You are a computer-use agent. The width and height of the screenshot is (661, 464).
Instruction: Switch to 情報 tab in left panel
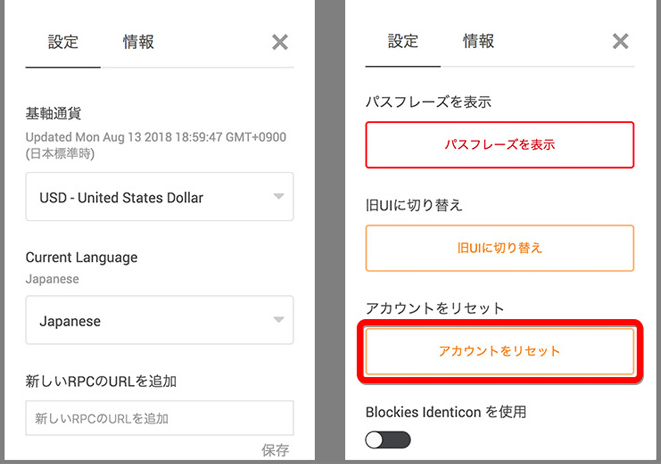(x=138, y=42)
